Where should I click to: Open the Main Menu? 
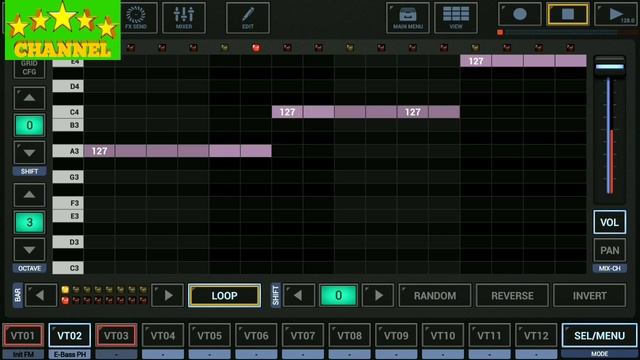pyautogui.click(x=408, y=18)
